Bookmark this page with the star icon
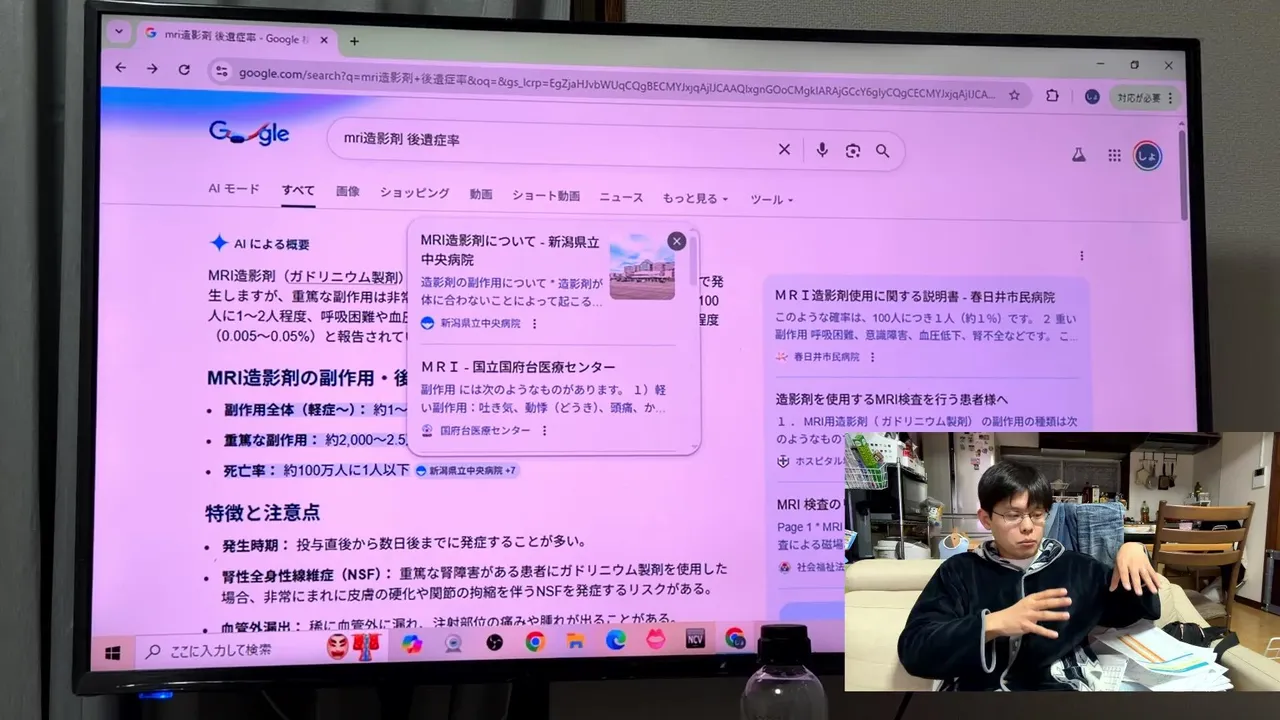The width and height of the screenshot is (1280, 720). 1014,95
